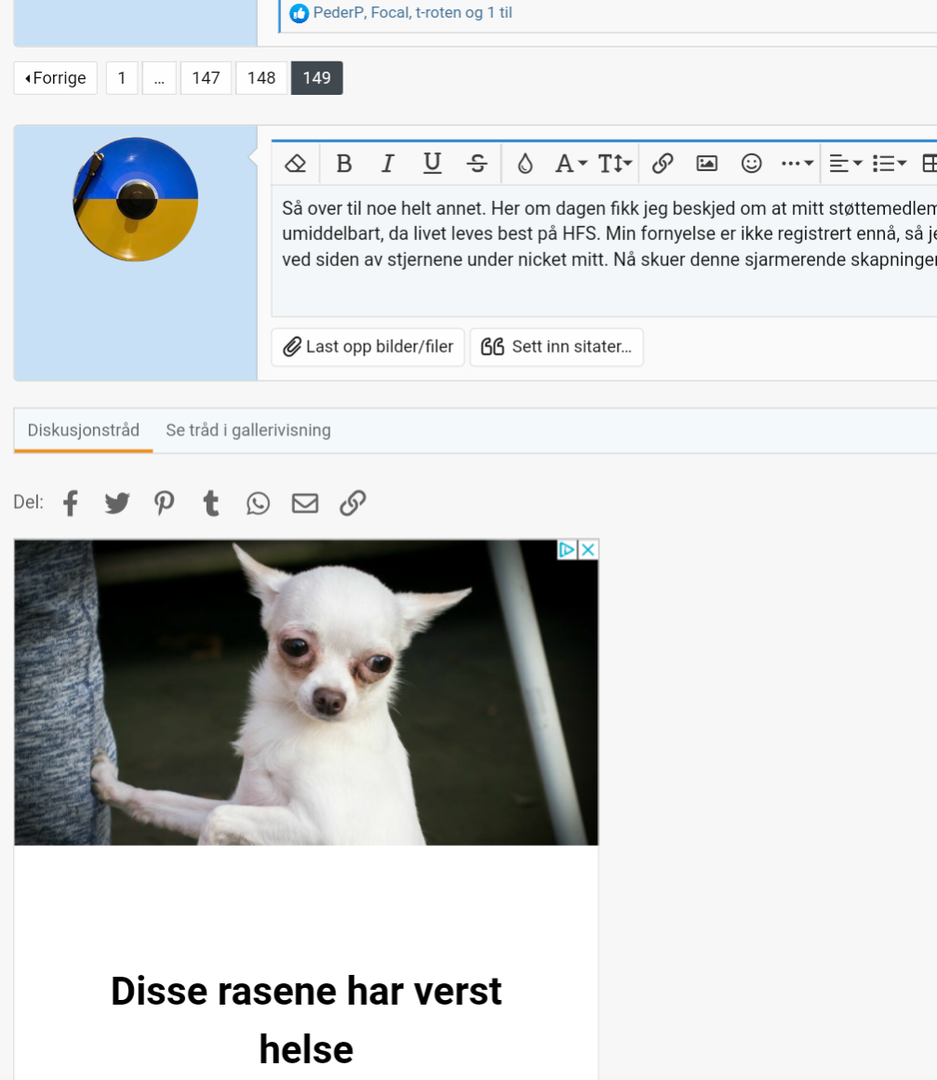Click ad headline Disse rasene har verst helse
The width and height of the screenshot is (937, 1080).
(x=306, y=1019)
